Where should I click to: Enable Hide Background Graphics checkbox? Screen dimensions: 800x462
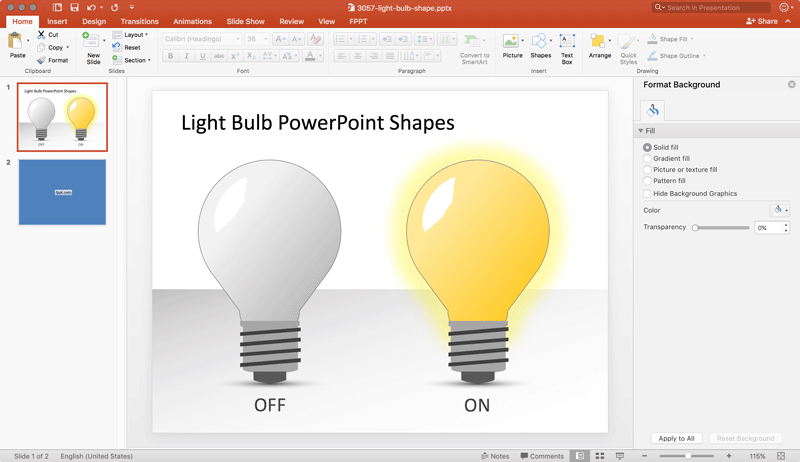tap(648, 193)
